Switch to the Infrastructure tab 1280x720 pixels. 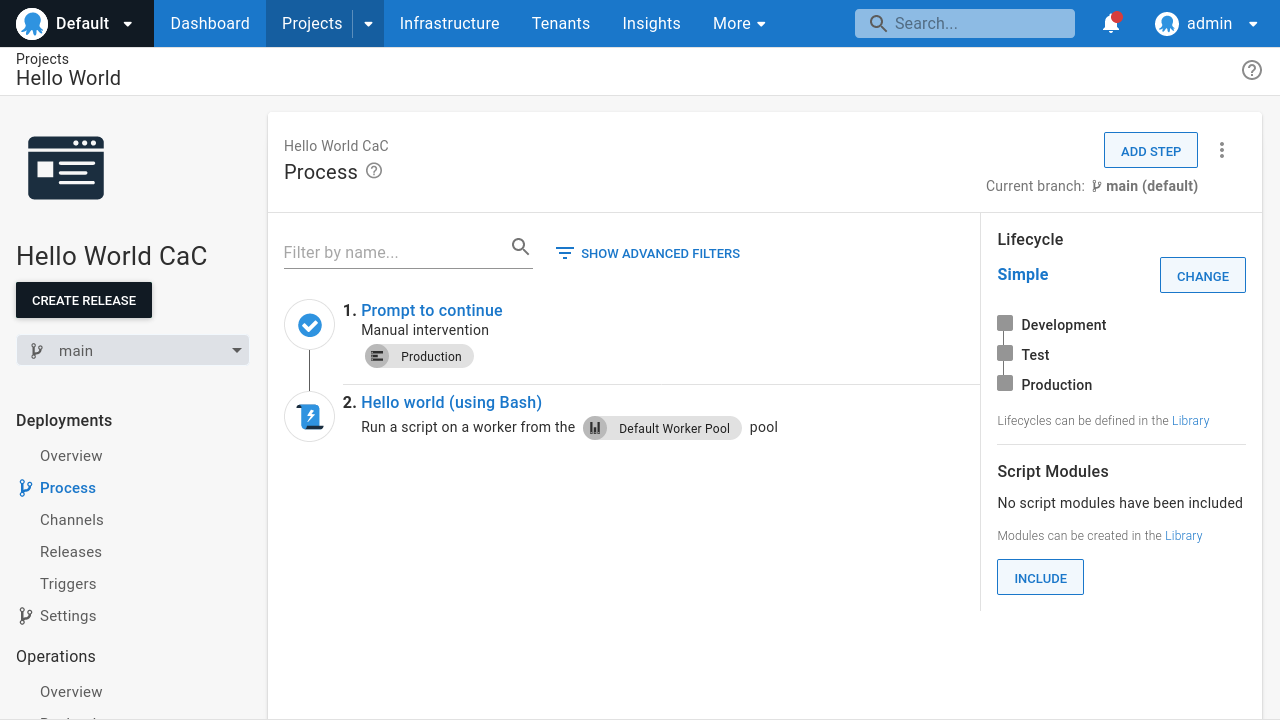point(449,23)
